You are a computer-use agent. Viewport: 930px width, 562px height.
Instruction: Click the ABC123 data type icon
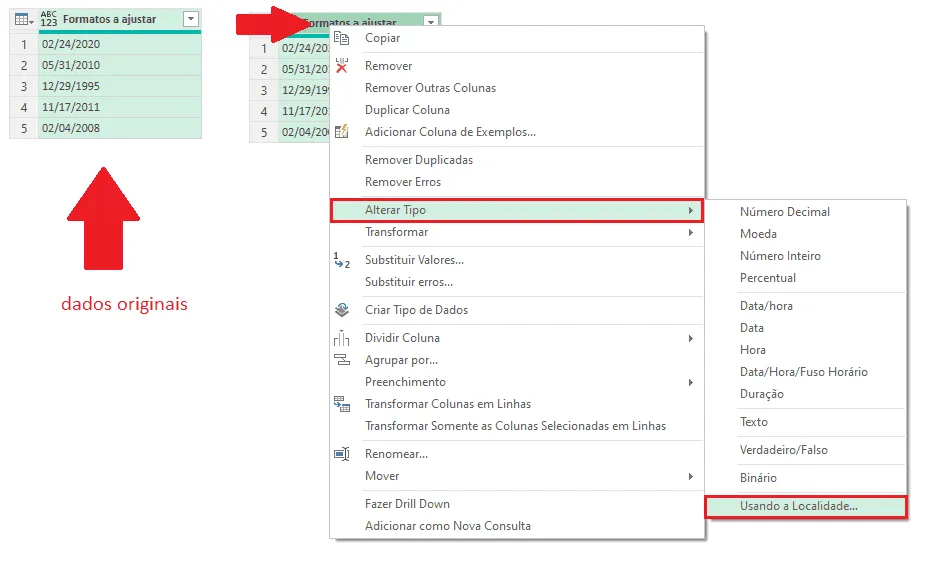(49, 19)
